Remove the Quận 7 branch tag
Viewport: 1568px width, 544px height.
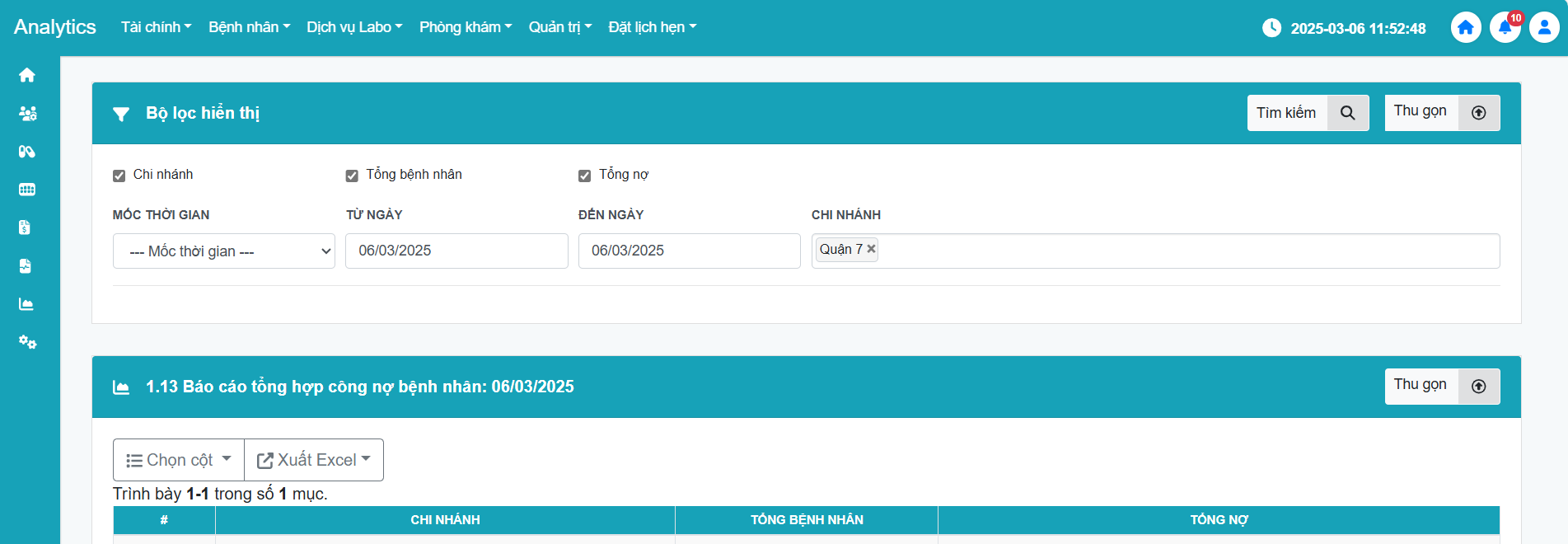tap(871, 249)
